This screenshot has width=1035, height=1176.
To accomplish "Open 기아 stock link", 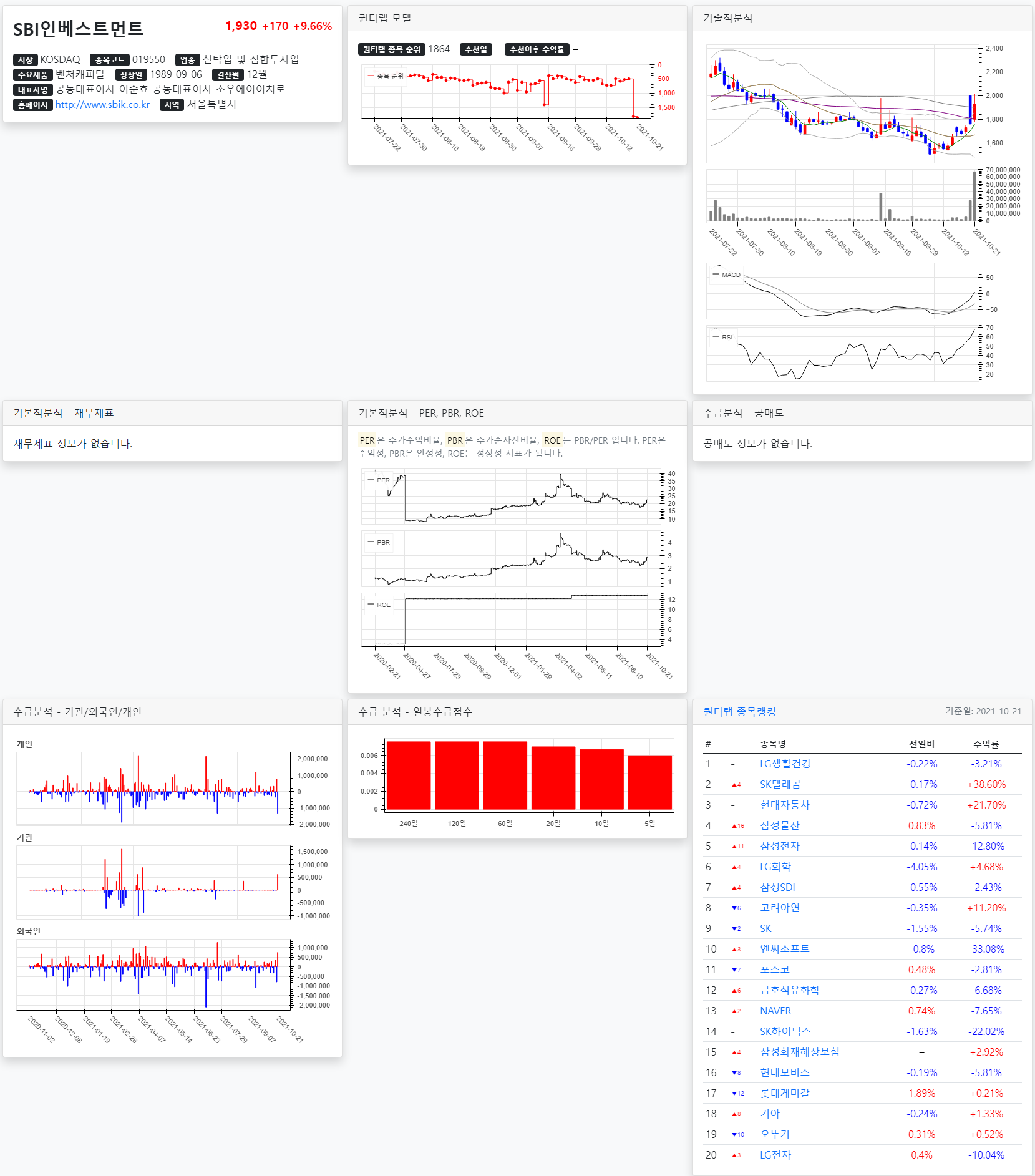I will tap(769, 1114).
